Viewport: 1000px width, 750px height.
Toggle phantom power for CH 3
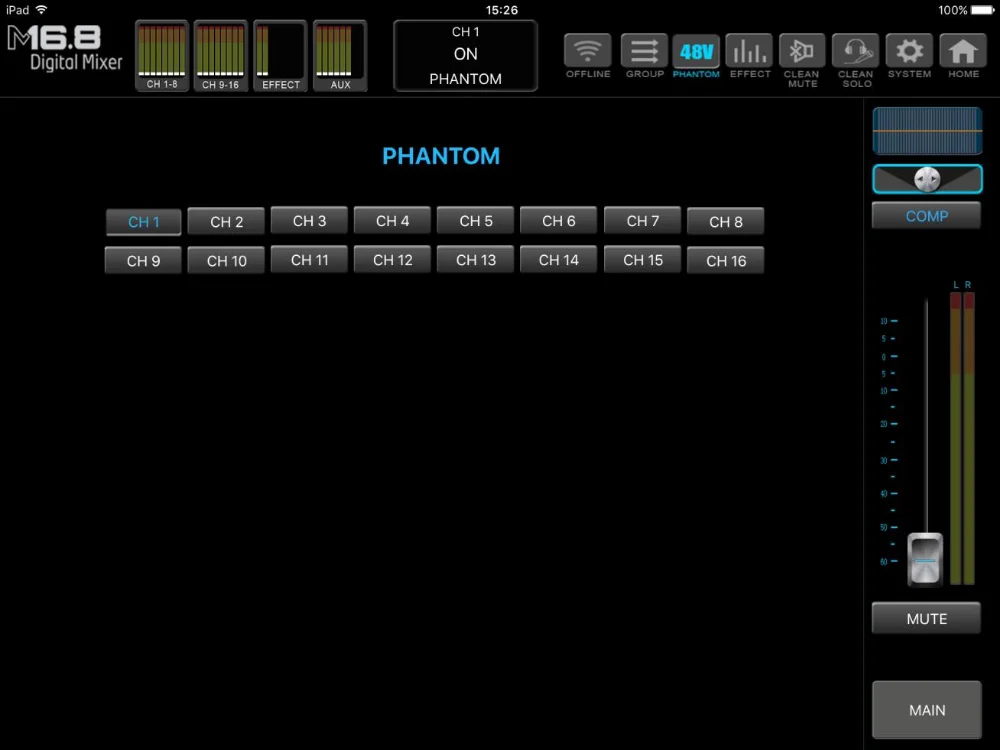click(x=309, y=221)
